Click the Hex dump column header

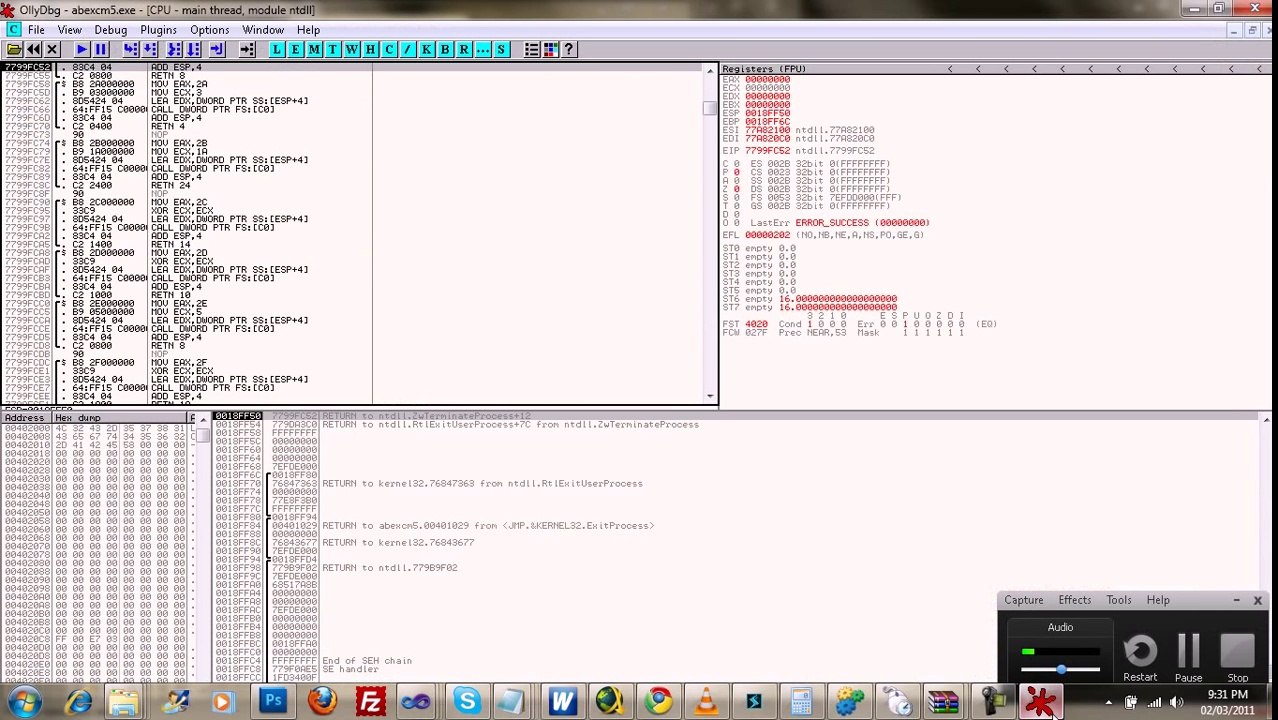pyautogui.click(x=120, y=417)
